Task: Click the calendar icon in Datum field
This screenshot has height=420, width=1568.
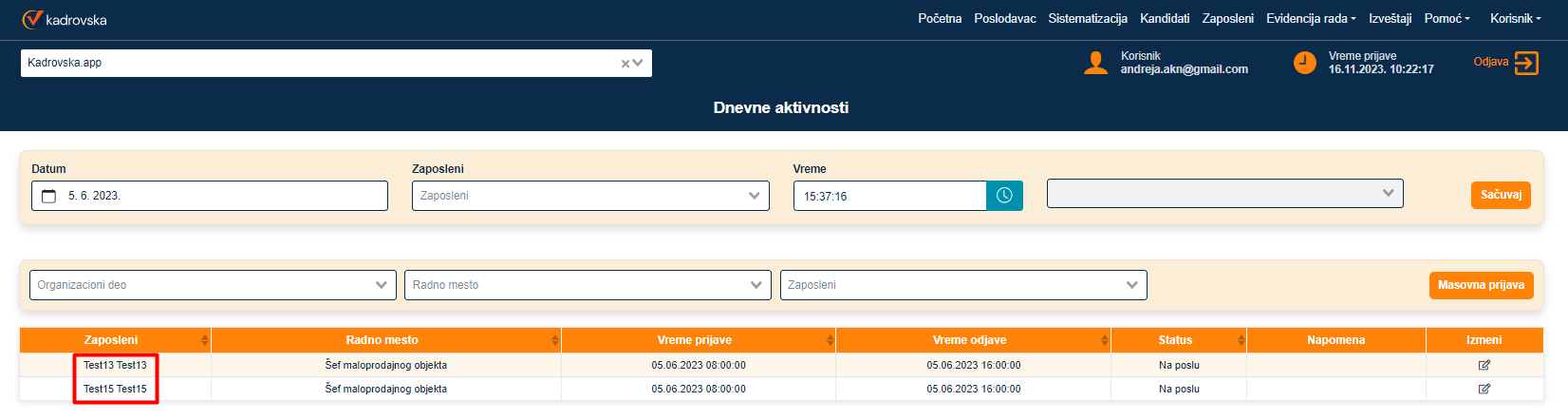Action: click(x=49, y=197)
